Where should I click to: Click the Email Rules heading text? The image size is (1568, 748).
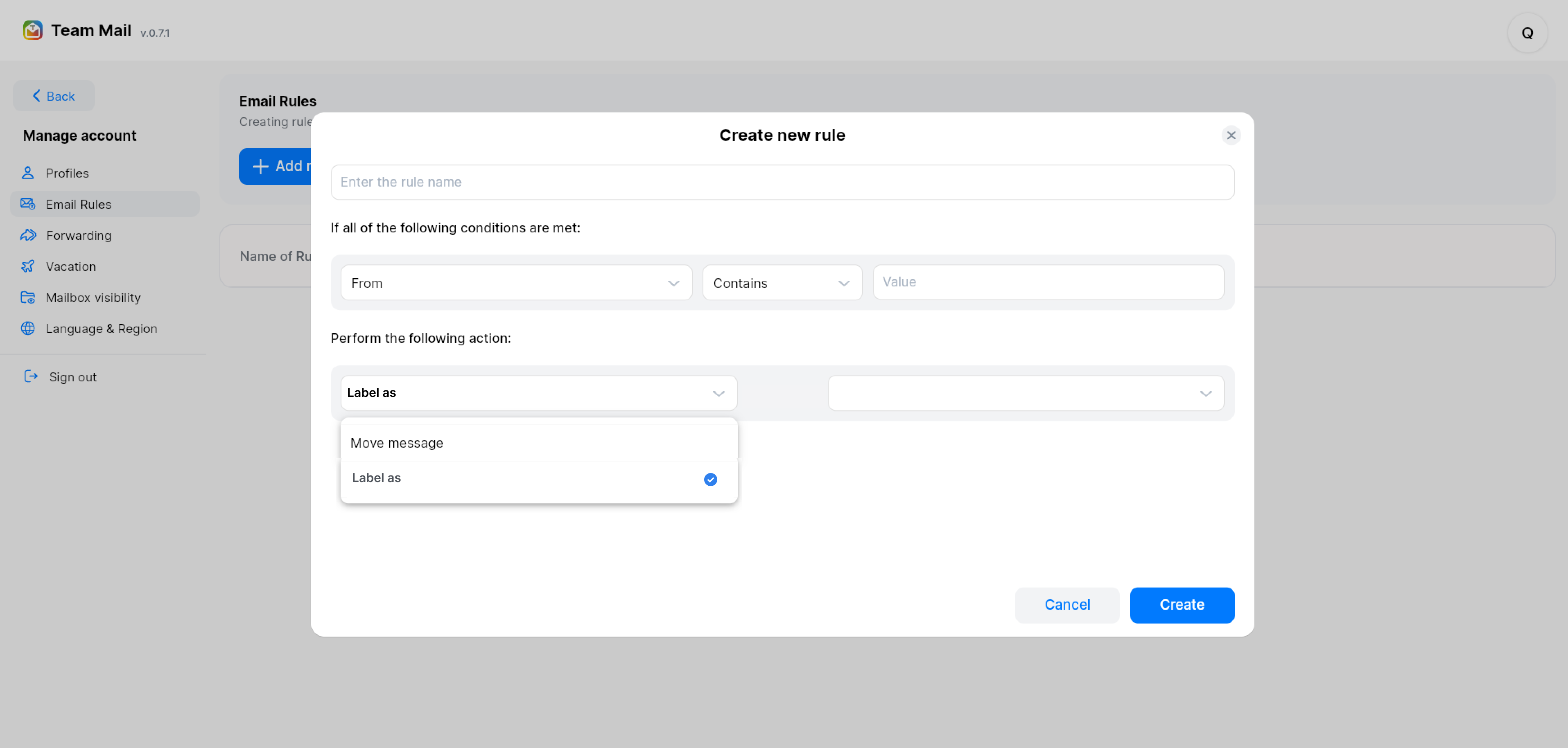point(278,101)
